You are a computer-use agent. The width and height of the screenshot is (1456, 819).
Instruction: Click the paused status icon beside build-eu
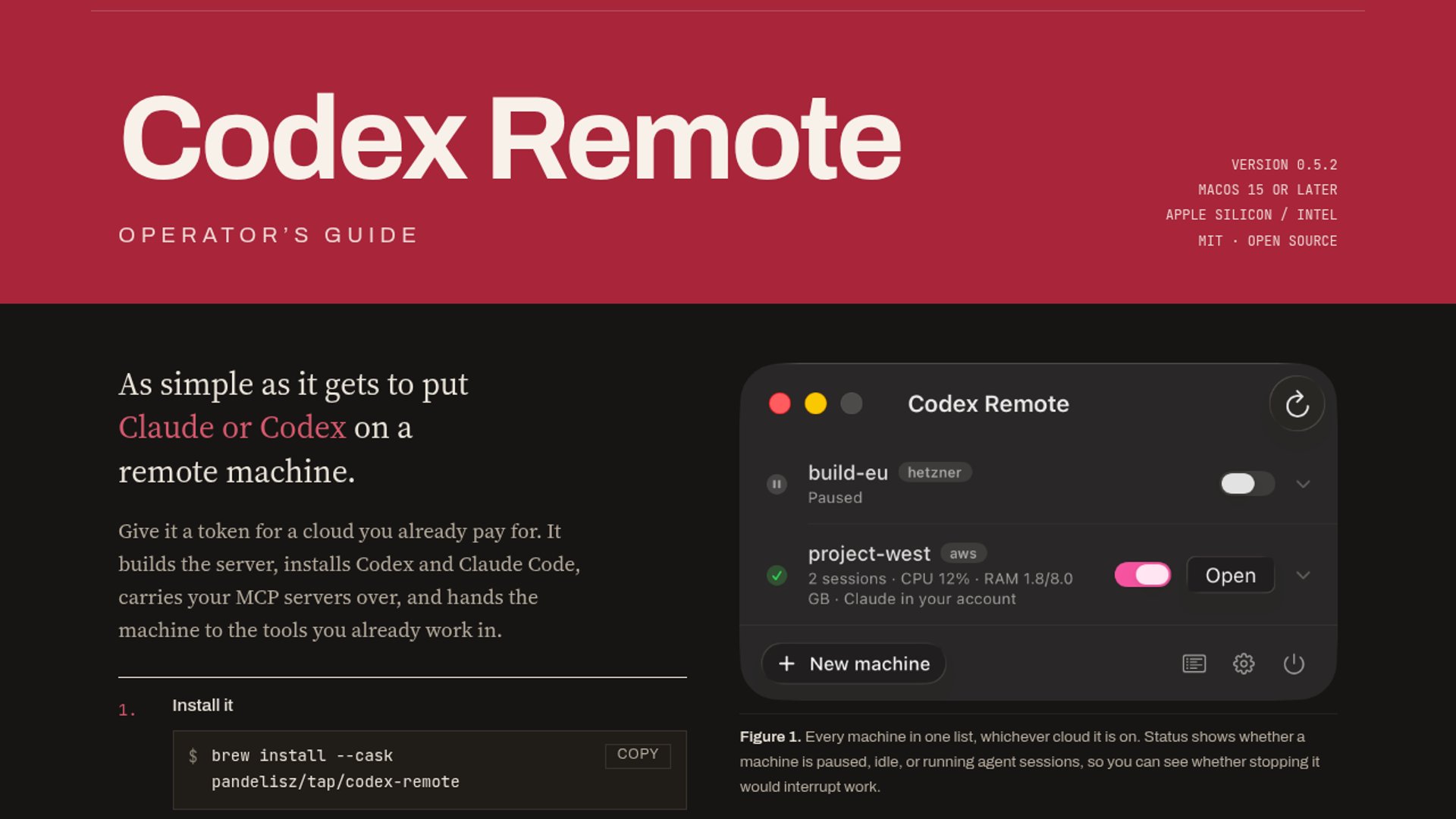(x=777, y=484)
